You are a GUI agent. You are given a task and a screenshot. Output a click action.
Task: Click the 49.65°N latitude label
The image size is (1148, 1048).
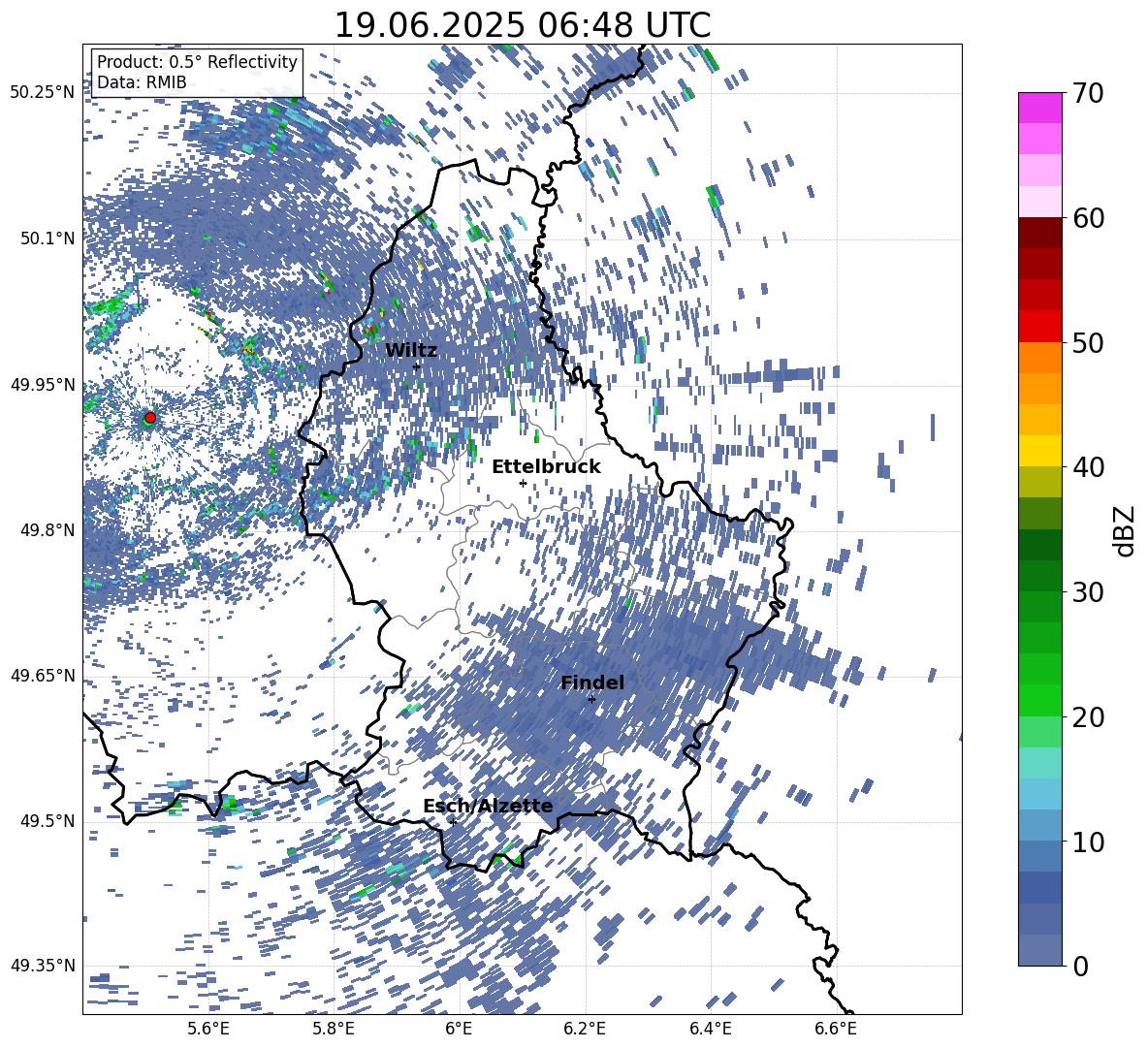click(x=43, y=676)
